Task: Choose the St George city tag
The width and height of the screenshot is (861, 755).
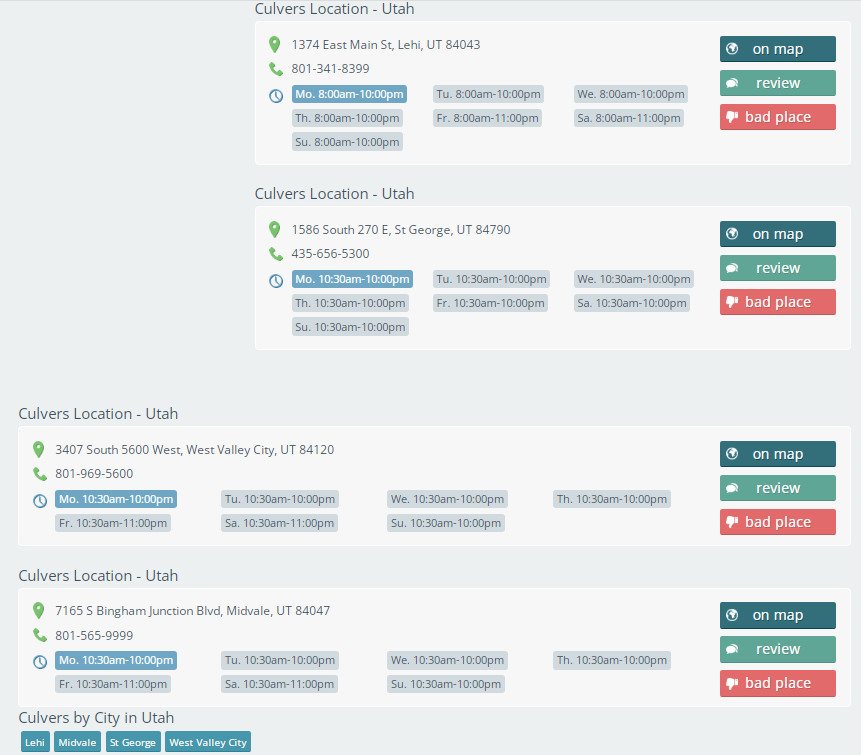Action: tap(133, 742)
